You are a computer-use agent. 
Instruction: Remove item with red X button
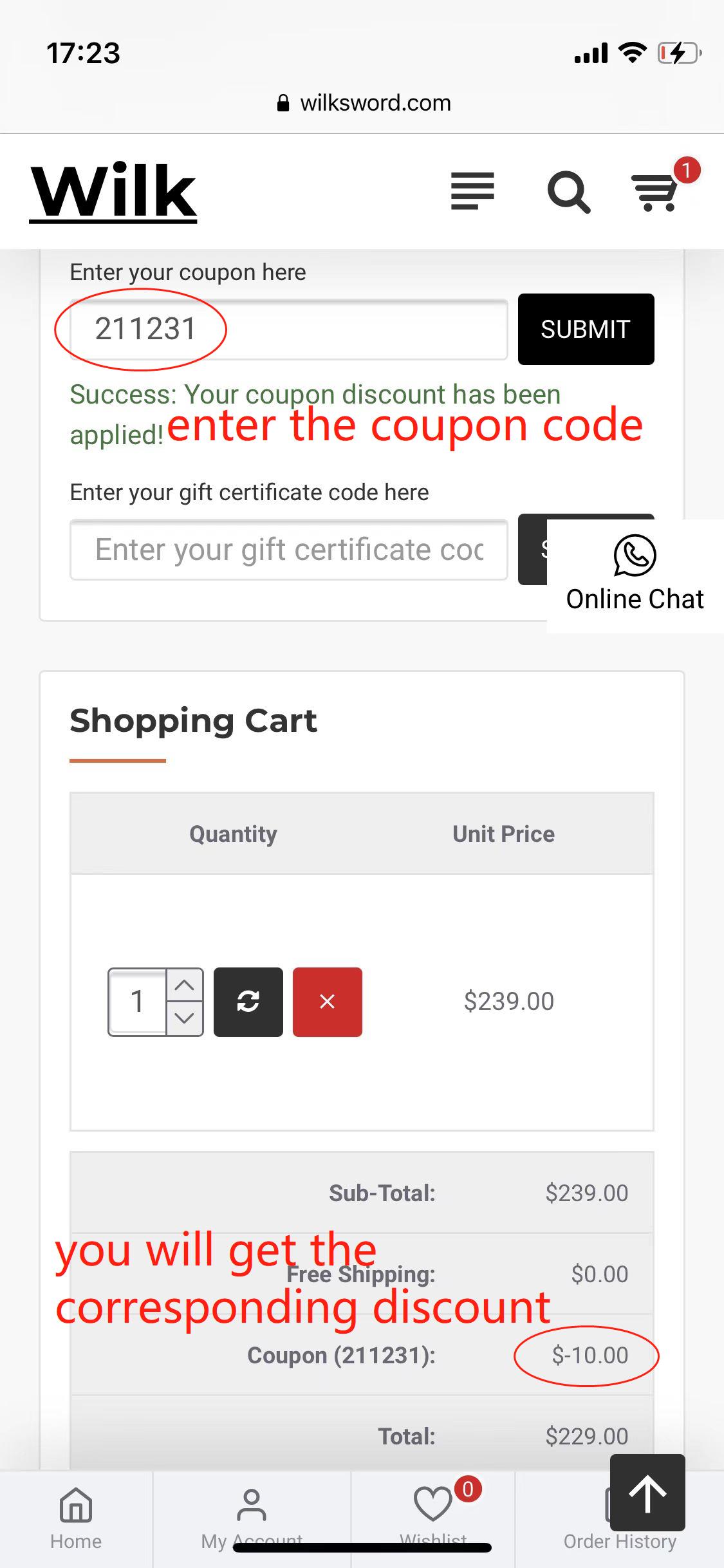[x=328, y=1002]
